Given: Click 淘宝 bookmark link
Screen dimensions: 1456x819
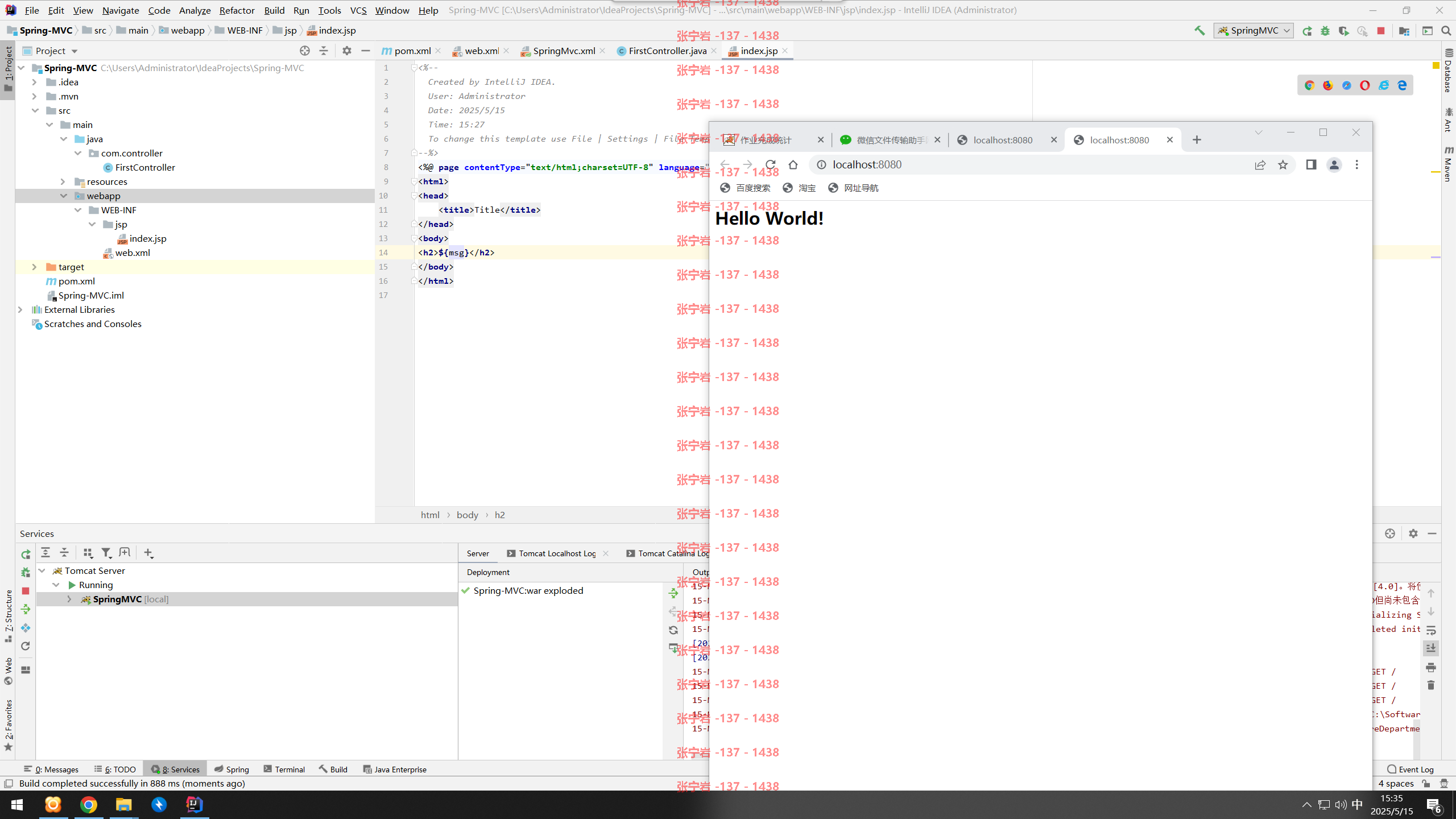Looking at the screenshot, I should click(x=799, y=188).
